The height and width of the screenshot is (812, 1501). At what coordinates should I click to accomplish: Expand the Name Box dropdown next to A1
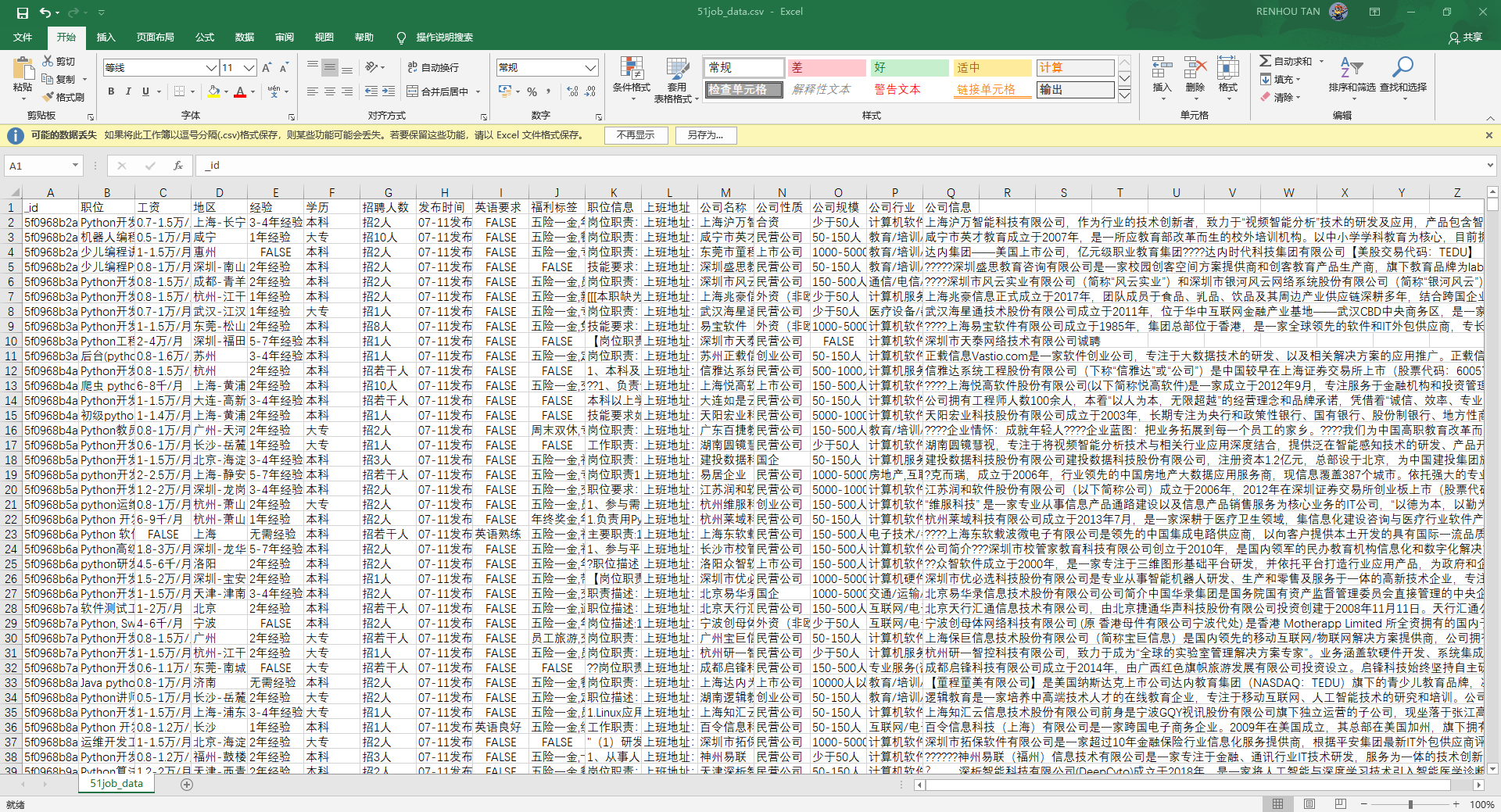pos(76,166)
